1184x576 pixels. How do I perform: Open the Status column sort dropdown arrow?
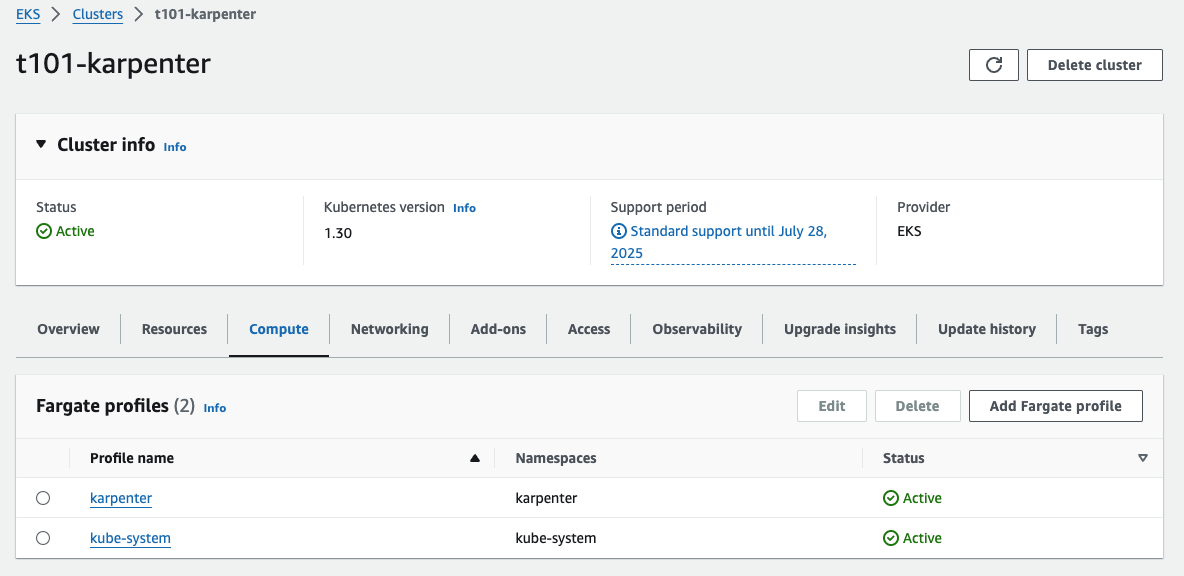[x=1143, y=458]
